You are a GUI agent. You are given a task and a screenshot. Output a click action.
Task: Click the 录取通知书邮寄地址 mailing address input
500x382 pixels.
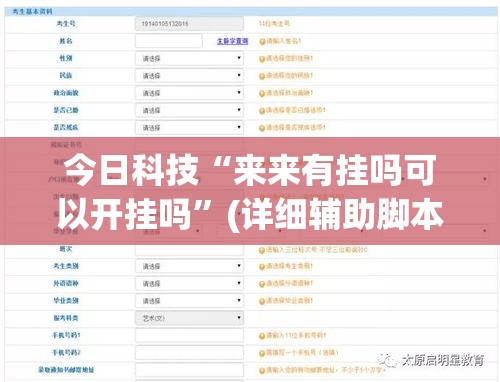[x=189, y=370]
